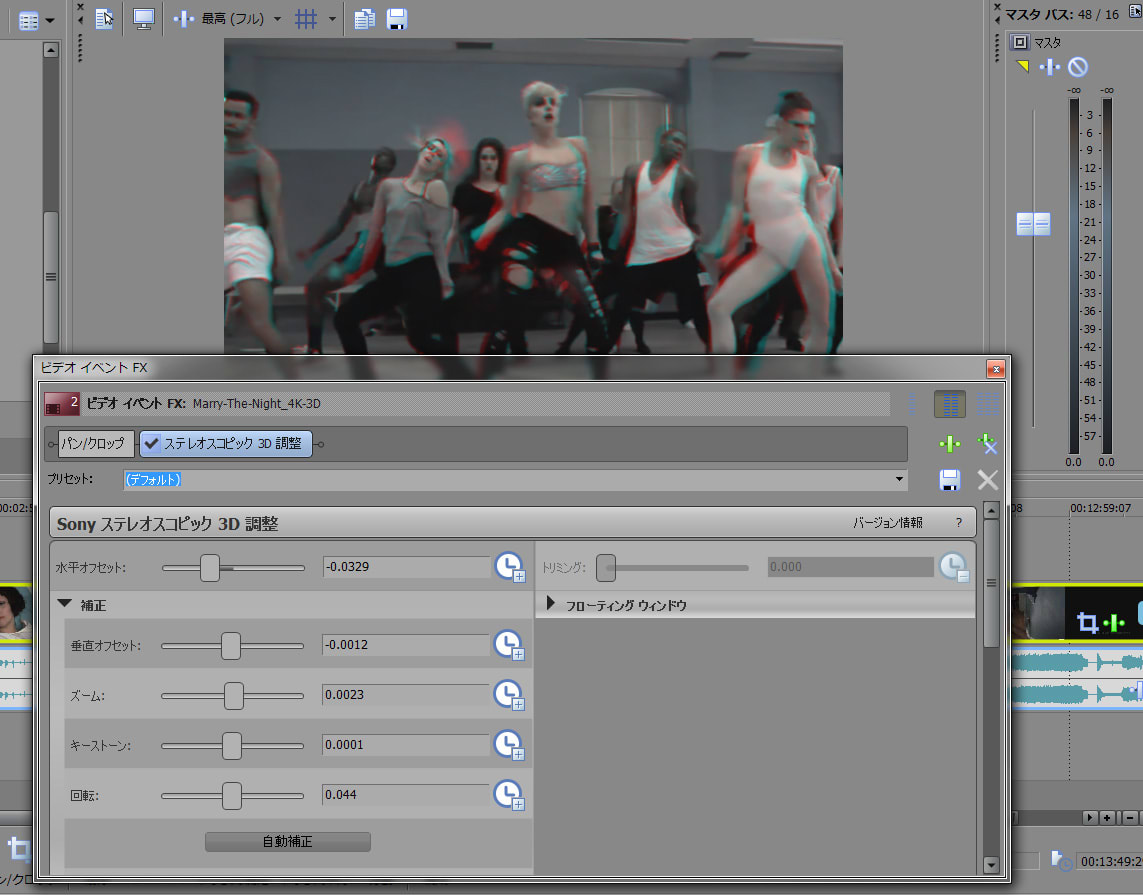Animate the 水平オフセット parameter
Image resolution: width=1143 pixels, height=895 pixels.
click(510, 567)
